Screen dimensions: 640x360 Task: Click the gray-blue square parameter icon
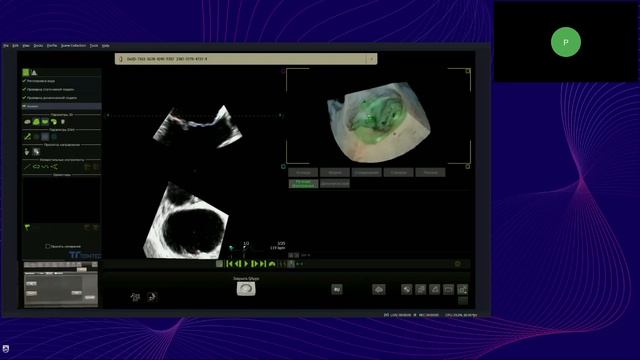click(x=45, y=137)
